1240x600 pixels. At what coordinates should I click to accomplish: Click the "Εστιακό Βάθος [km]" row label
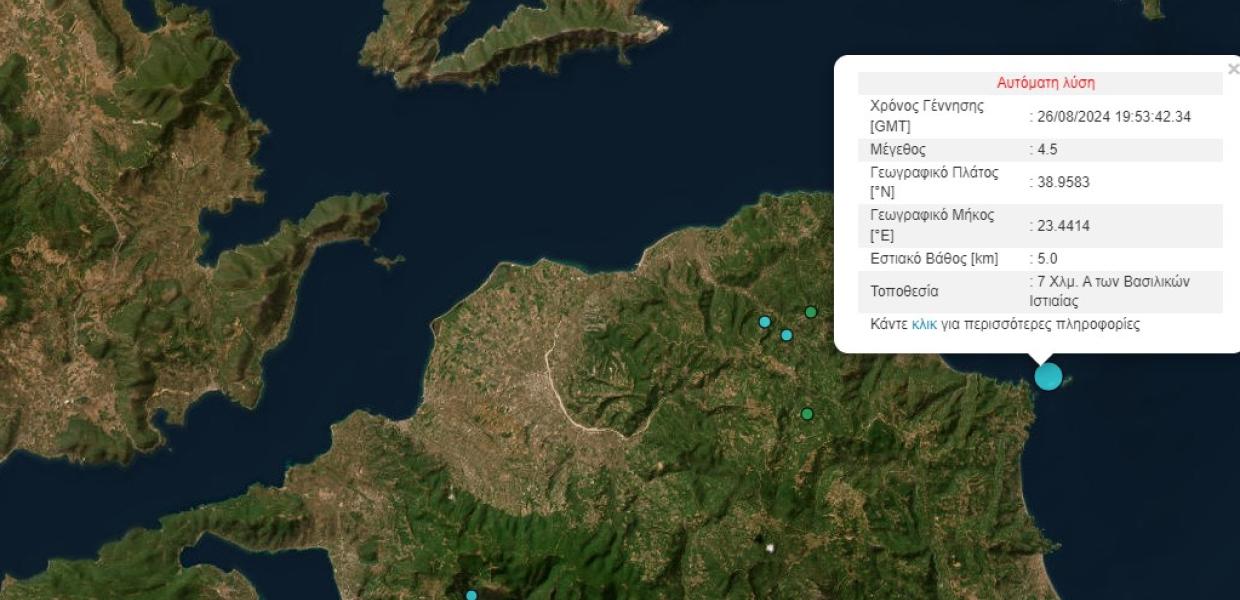click(934, 259)
